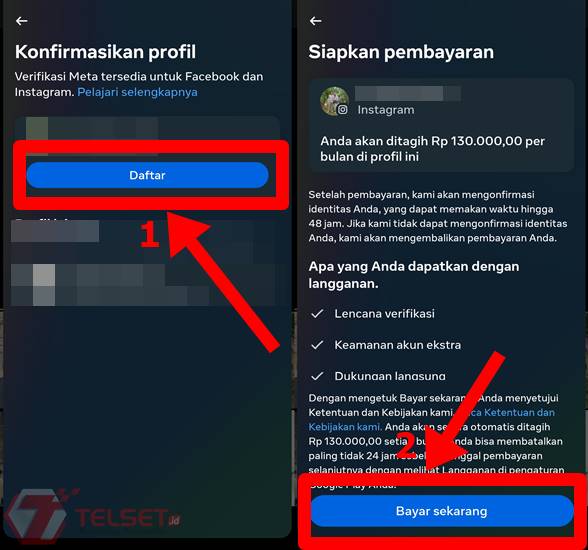This screenshot has width=588, height=550.
Task: Tap the Instagram account label
Action: coord(386,110)
